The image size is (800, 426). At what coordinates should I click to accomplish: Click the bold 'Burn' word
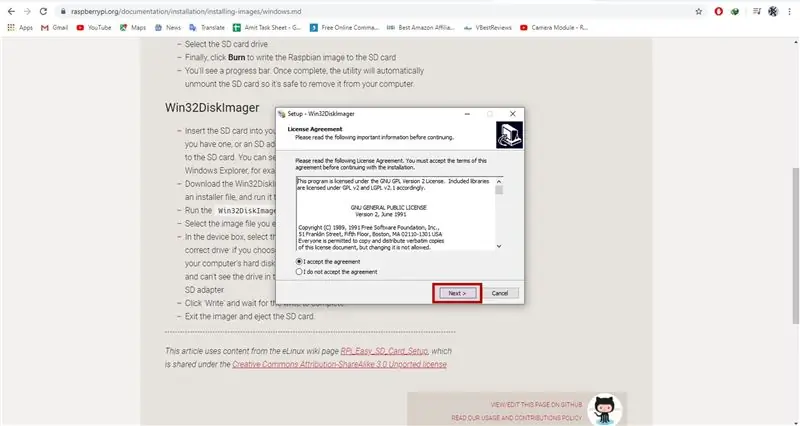(x=237, y=58)
